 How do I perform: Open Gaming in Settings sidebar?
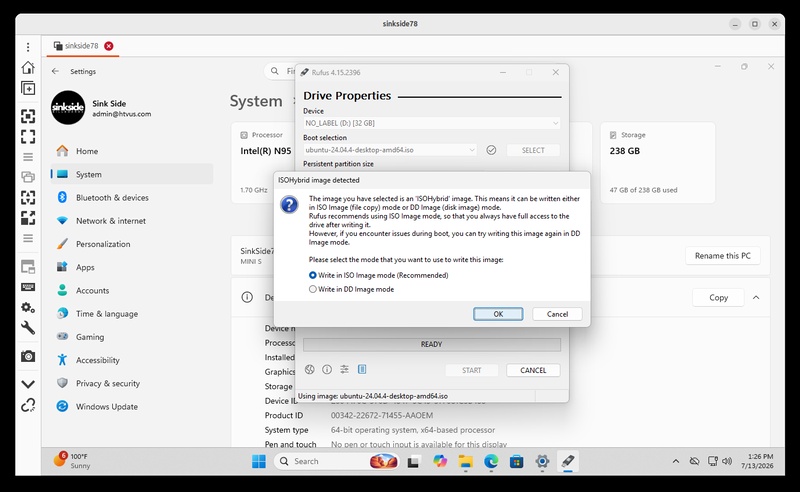pos(132,337)
